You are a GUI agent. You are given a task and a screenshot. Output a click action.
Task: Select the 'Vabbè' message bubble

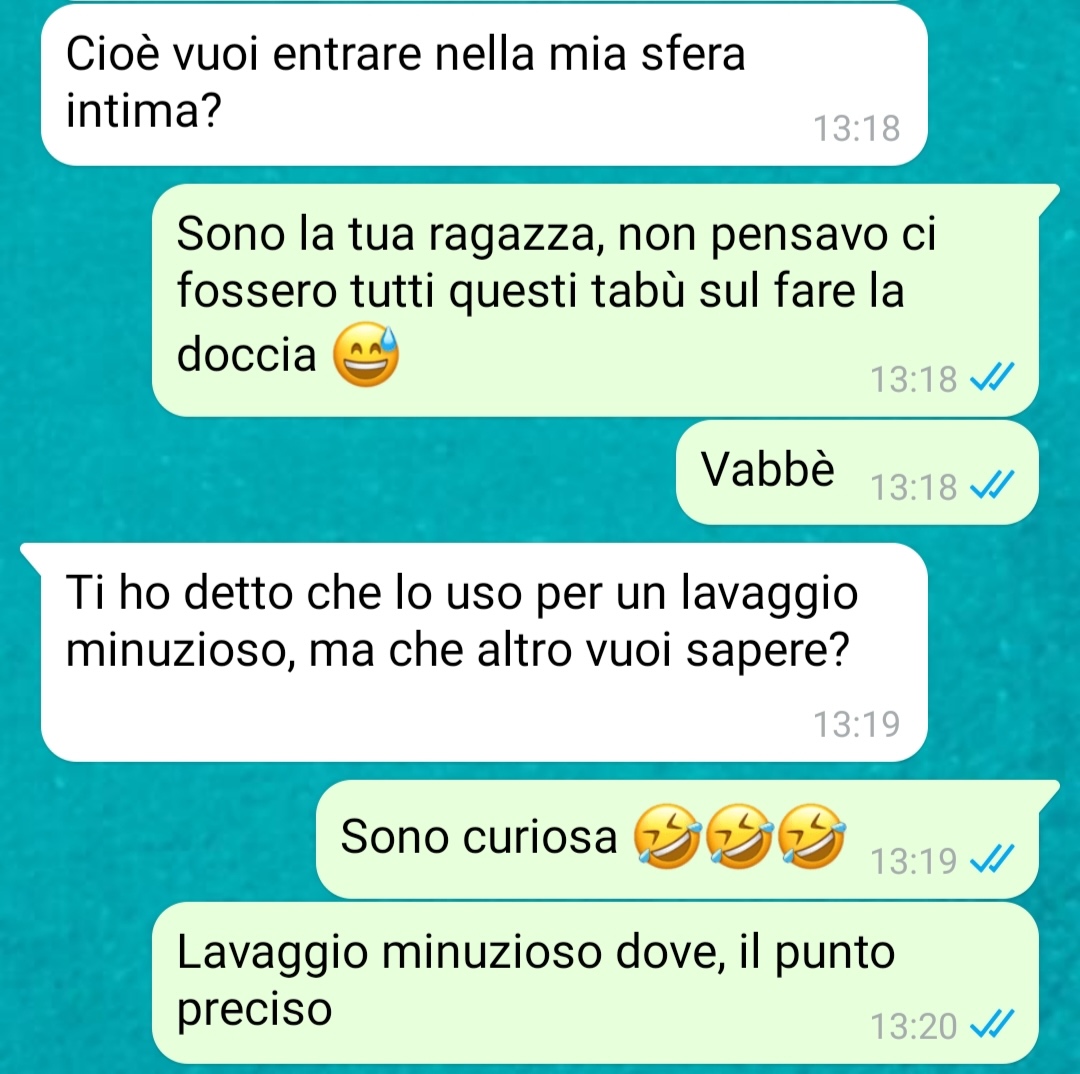pyautogui.click(x=857, y=473)
